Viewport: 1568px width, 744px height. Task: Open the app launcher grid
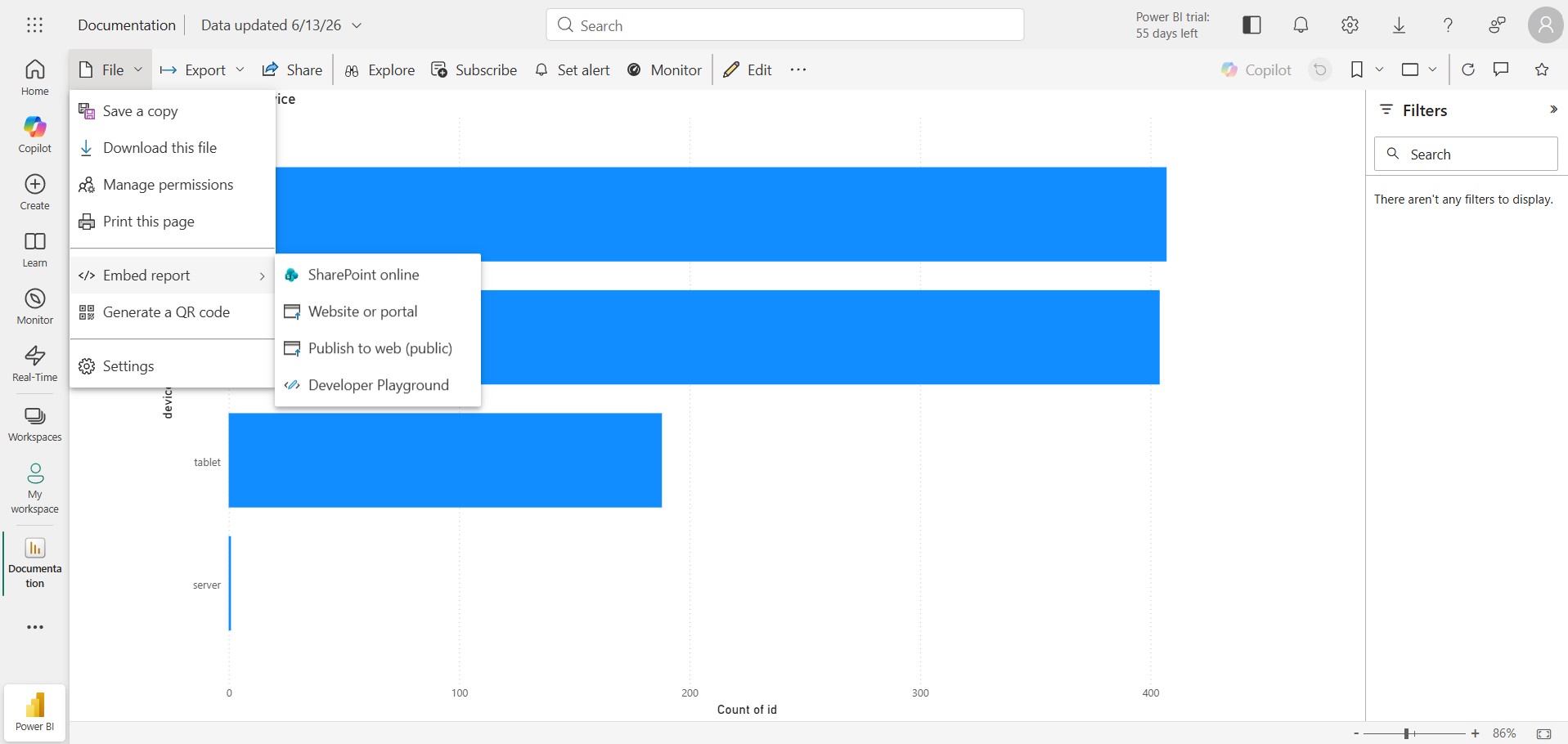[34, 25]
